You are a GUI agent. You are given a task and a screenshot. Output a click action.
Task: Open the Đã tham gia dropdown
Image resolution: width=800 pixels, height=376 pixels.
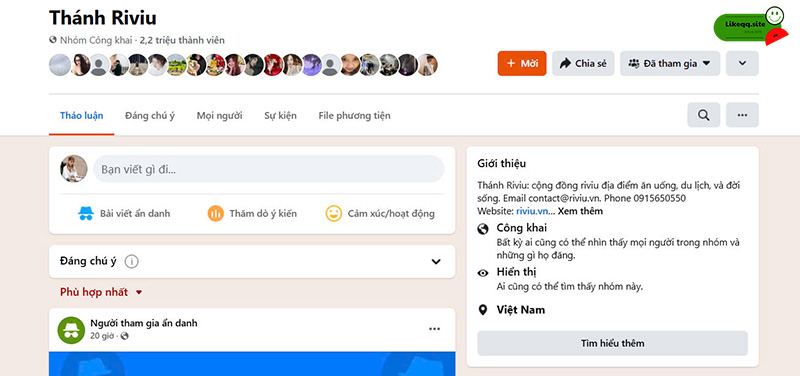669,63
